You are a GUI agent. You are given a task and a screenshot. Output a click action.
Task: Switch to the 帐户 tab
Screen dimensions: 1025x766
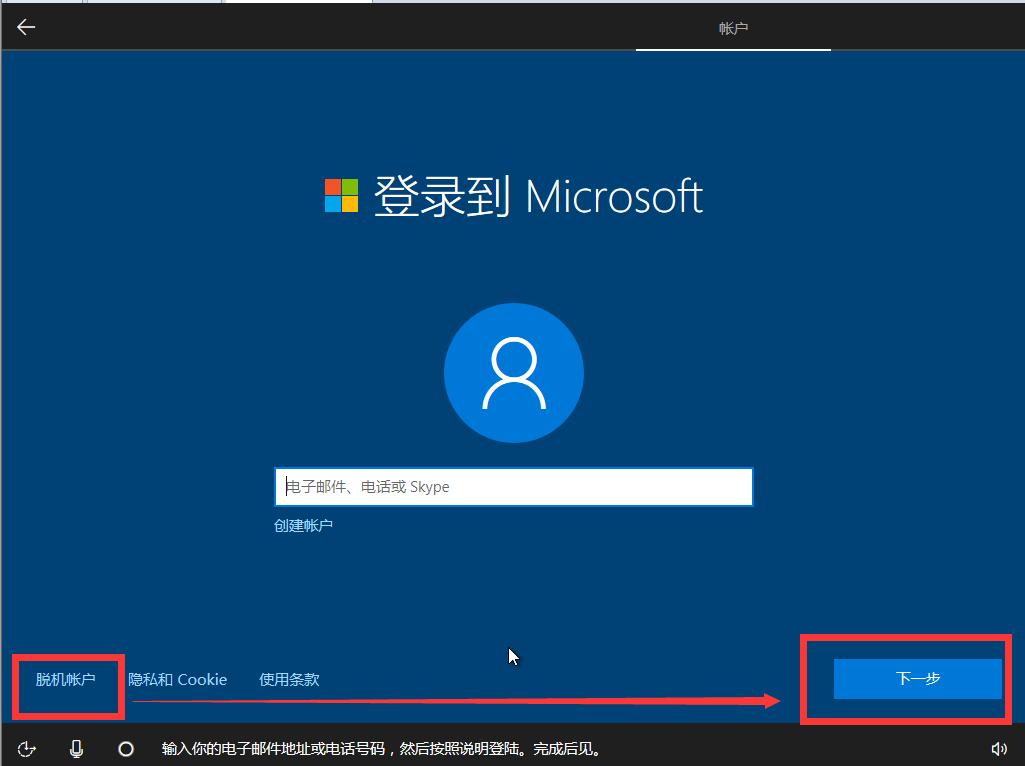click(733, 28)
